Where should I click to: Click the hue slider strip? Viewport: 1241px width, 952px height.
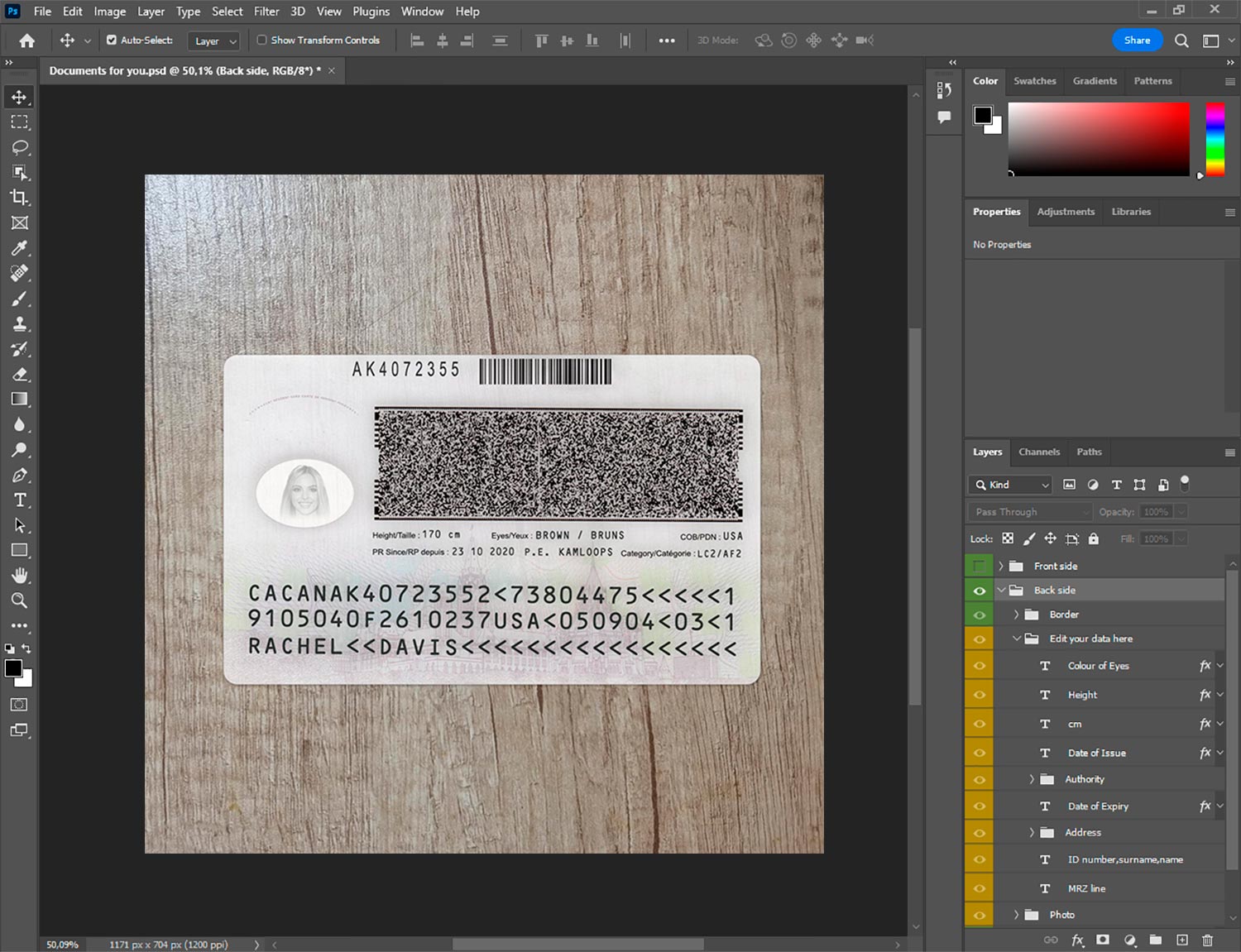pyautogui.click(x=1215, y=139)
